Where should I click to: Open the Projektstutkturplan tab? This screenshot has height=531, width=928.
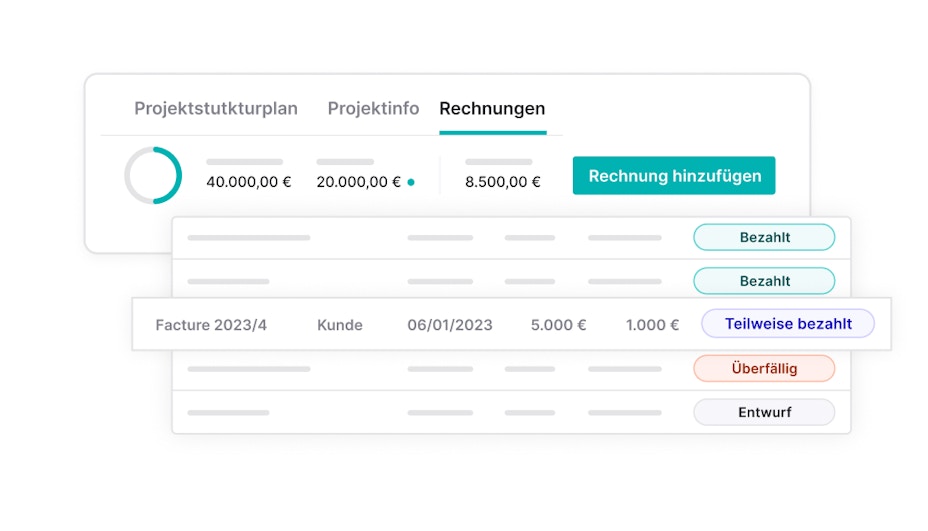pyautogui.click(x=216, y=109)
